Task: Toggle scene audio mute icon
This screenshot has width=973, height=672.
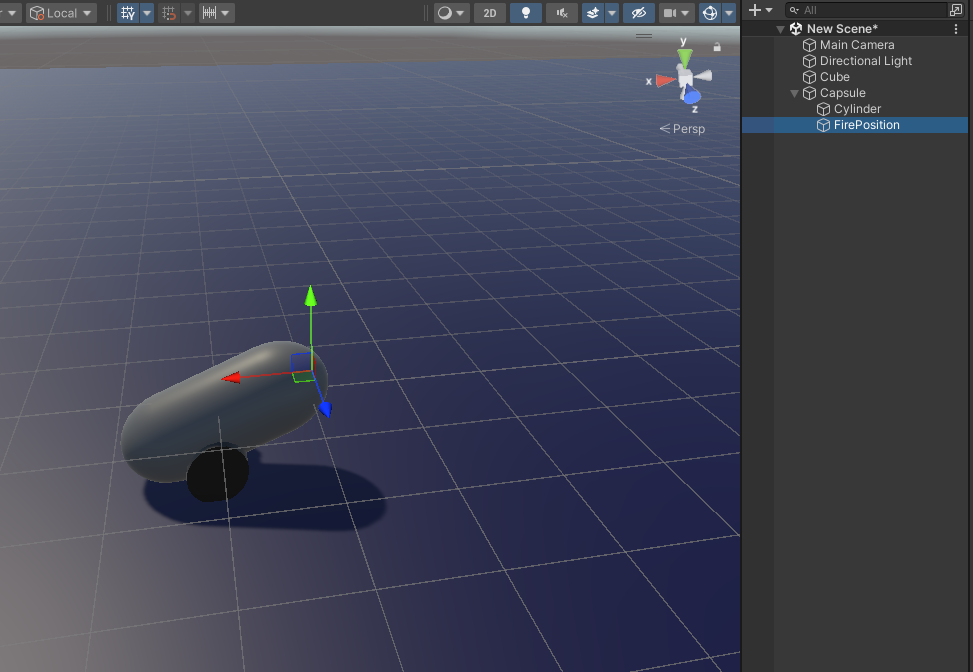Action: [x=562, y=13]
